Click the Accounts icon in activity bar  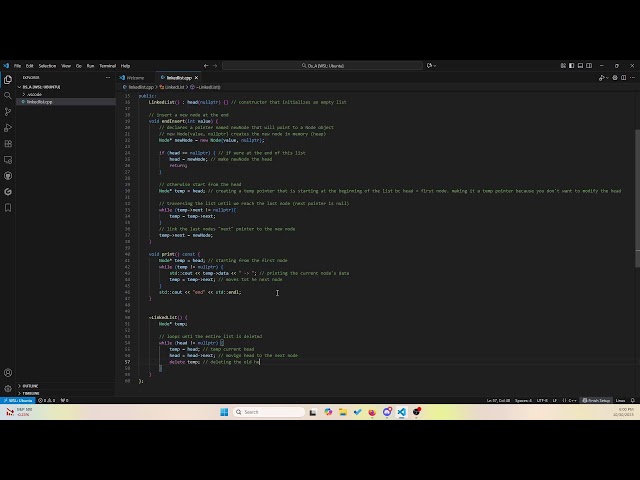[8, 373]
